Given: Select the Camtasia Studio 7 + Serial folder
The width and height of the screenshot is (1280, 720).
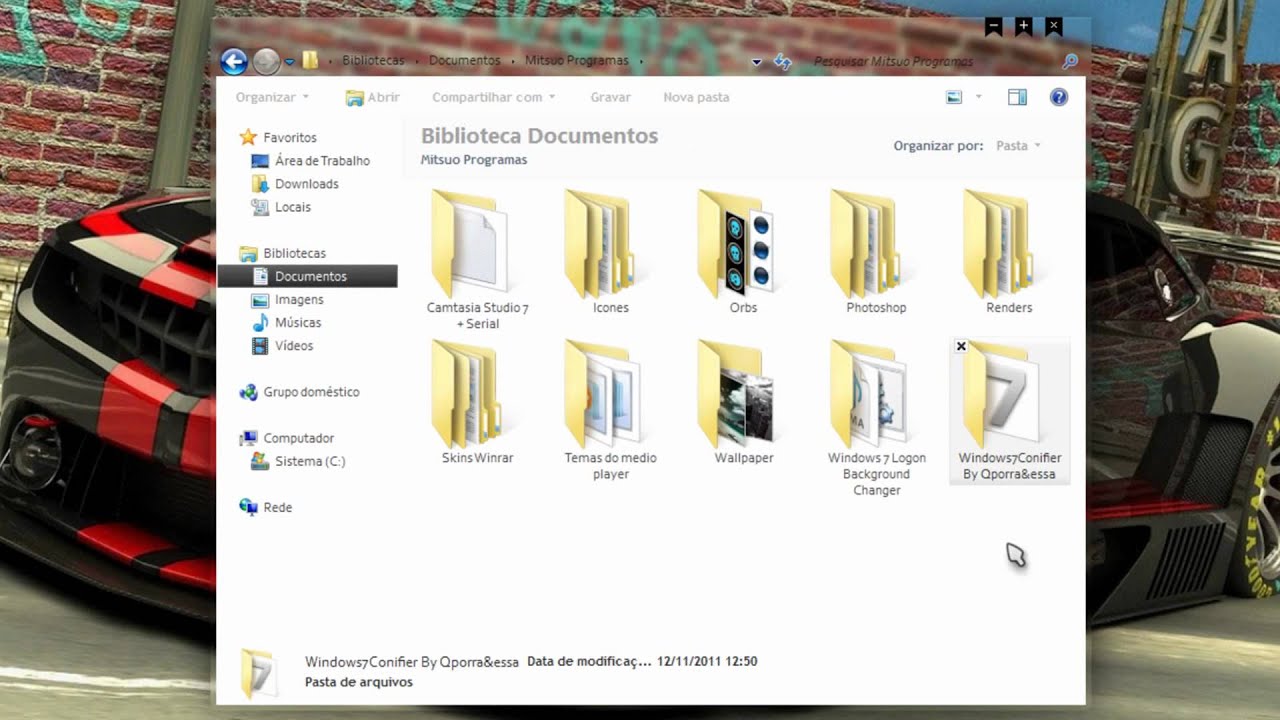Looking at the screenshot, I should point(478,258).
